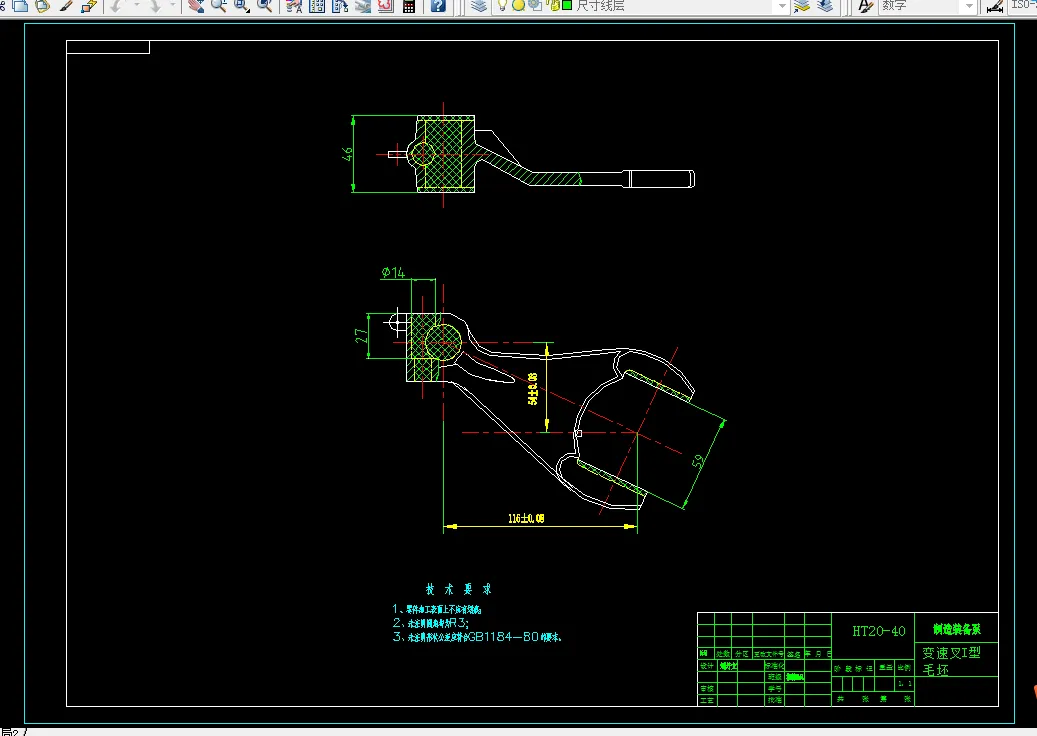Open the ISO dimension style combo box

1022,6
